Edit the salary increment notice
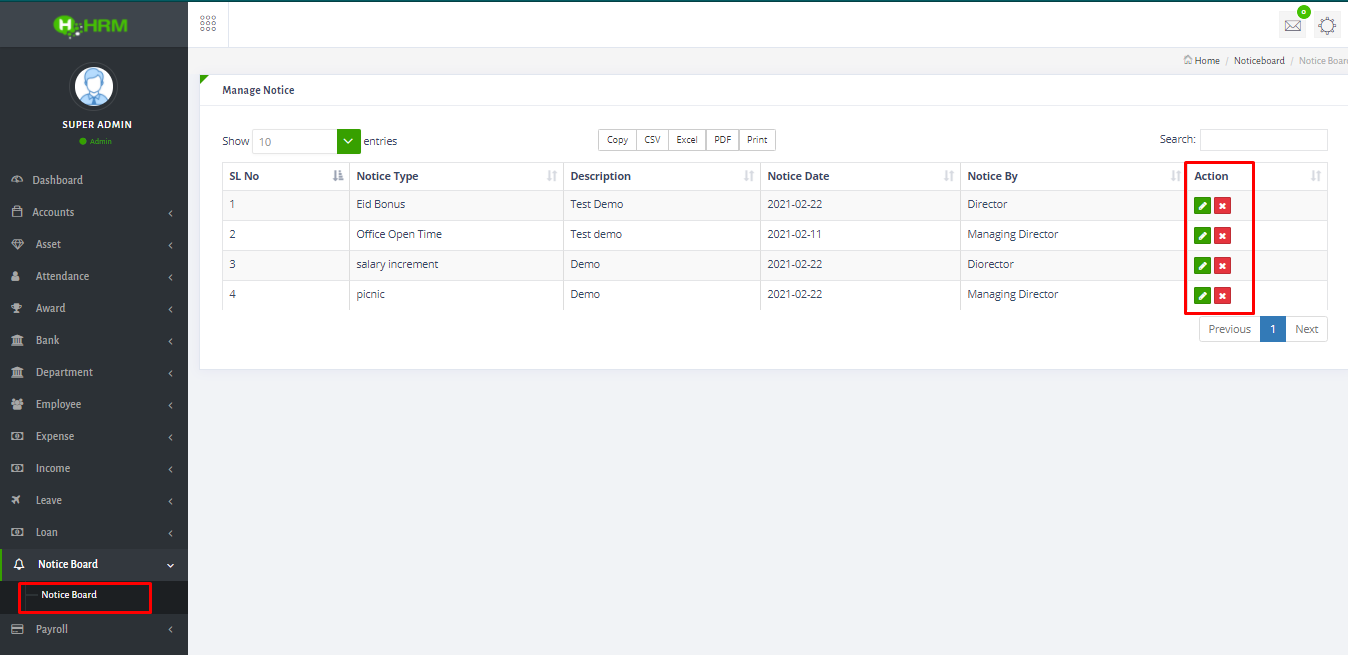Screen dimensions: 1348x655 1202,266
